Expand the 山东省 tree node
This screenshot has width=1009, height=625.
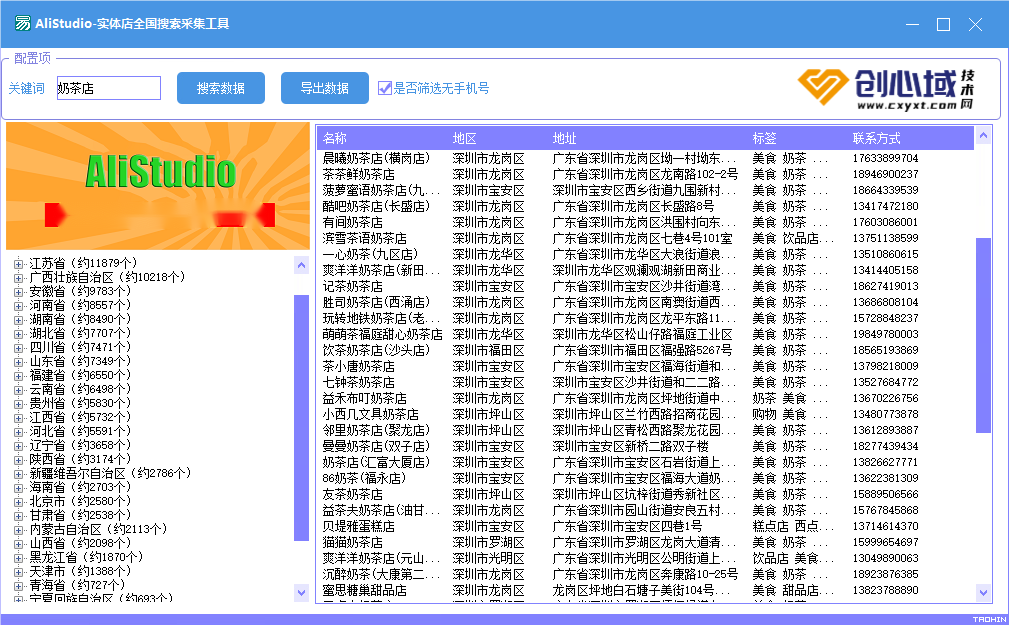tap(18, 362)
